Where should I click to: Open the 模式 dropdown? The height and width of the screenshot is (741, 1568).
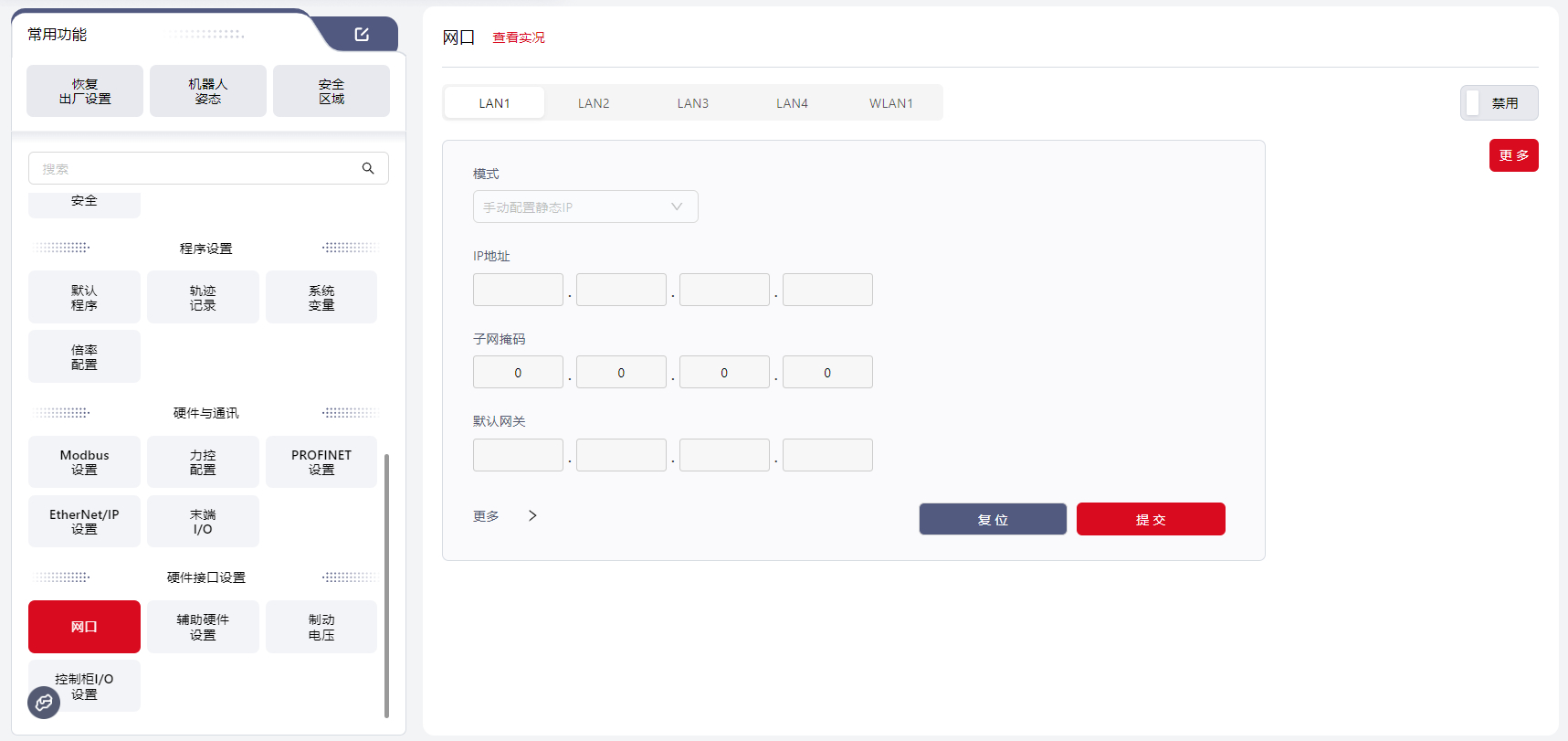pos(584,206)
